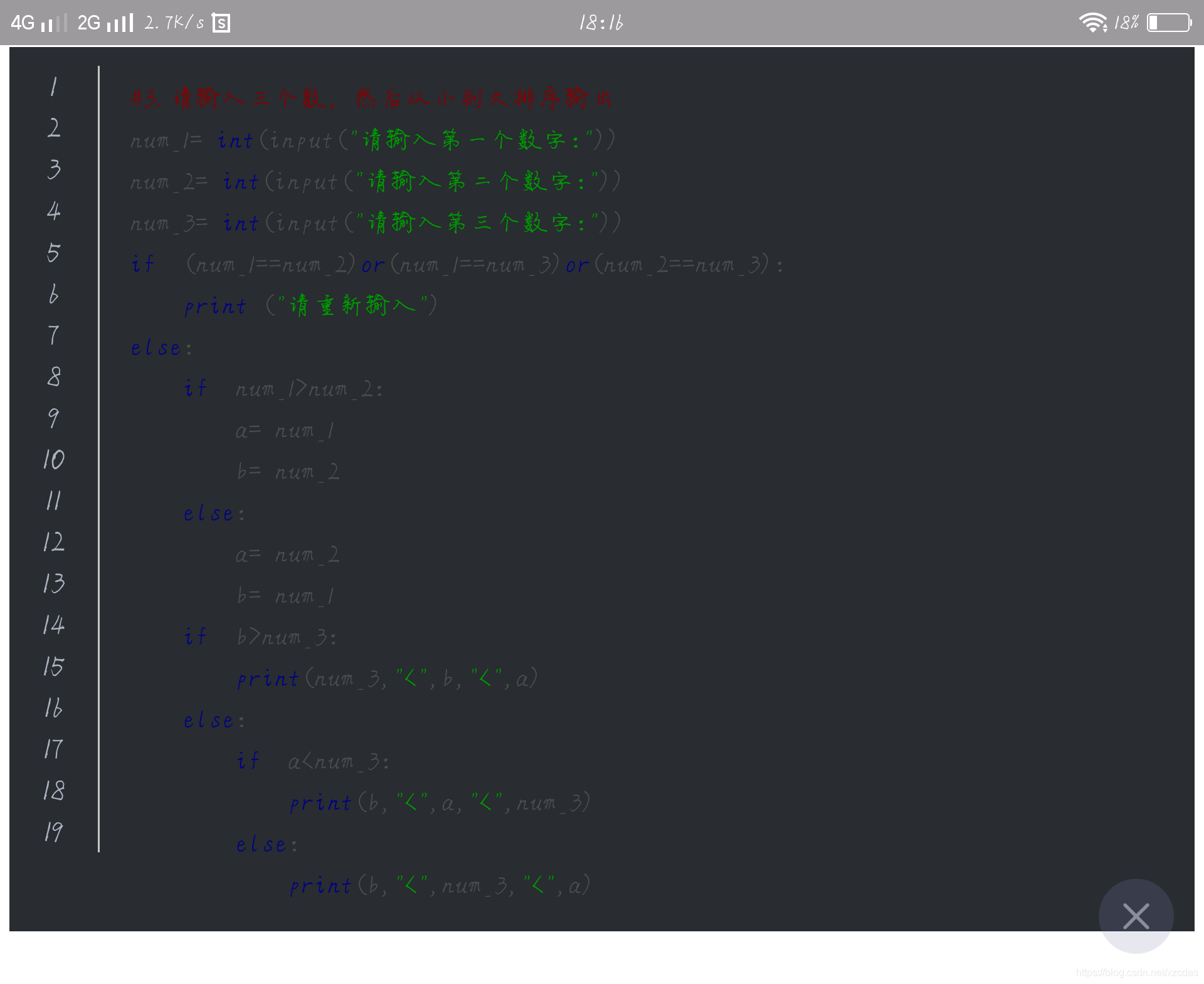Tap the S app notification icon
Screen dimensions: 1204x984
[221, 23]
